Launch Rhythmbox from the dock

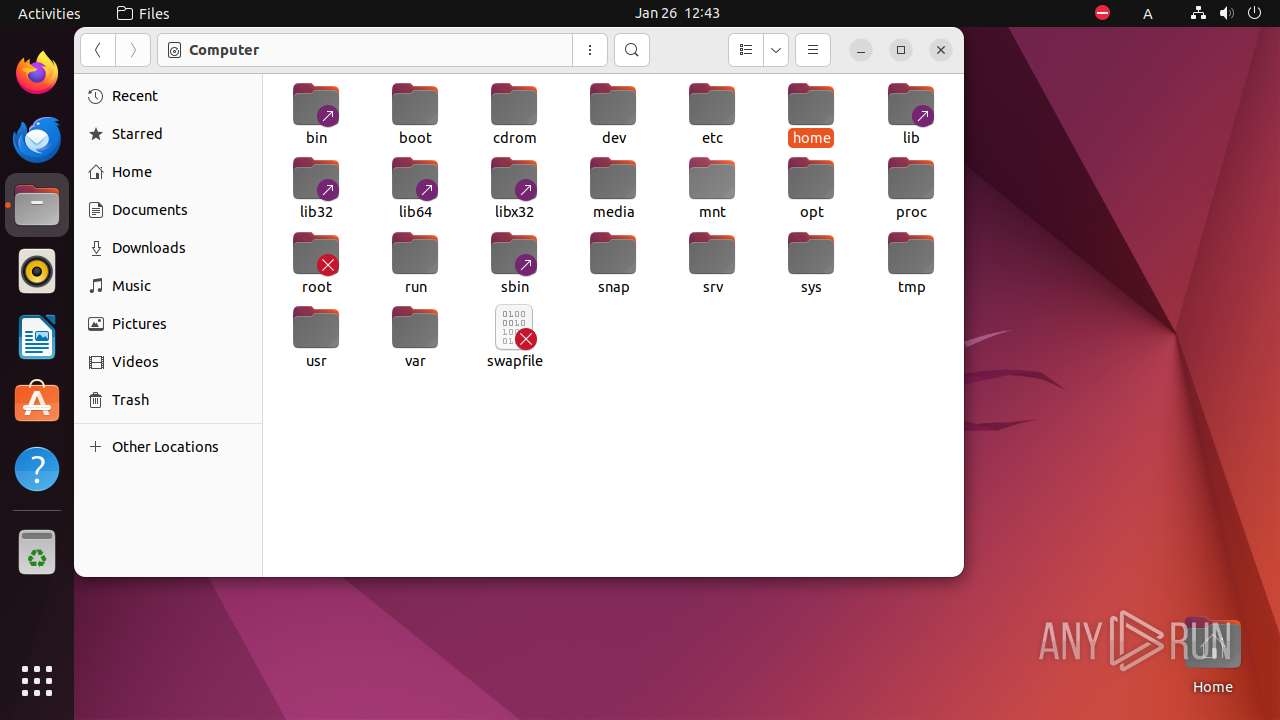click(37, 271)
